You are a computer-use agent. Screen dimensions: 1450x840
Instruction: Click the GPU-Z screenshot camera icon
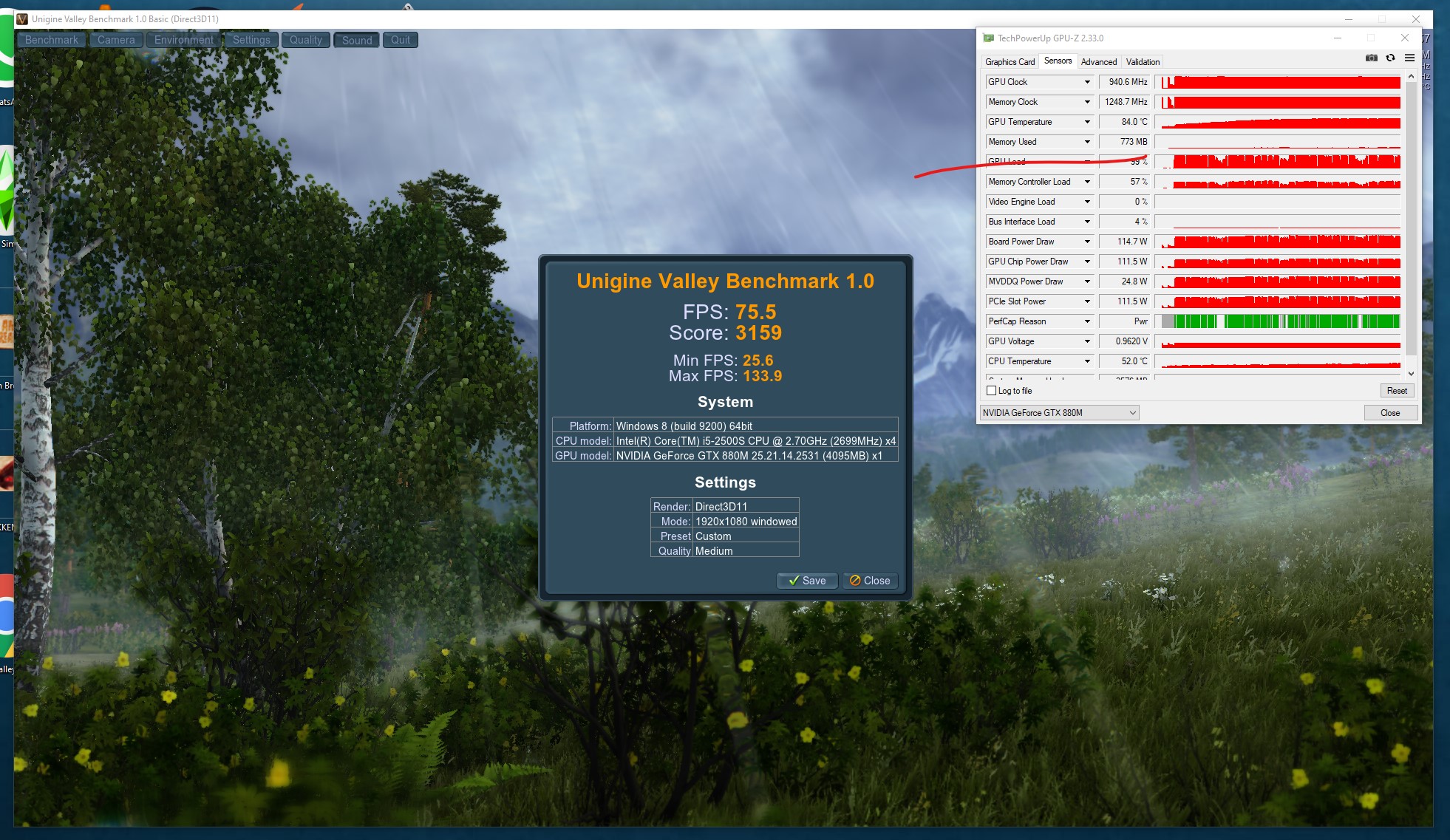[1371, 58]
